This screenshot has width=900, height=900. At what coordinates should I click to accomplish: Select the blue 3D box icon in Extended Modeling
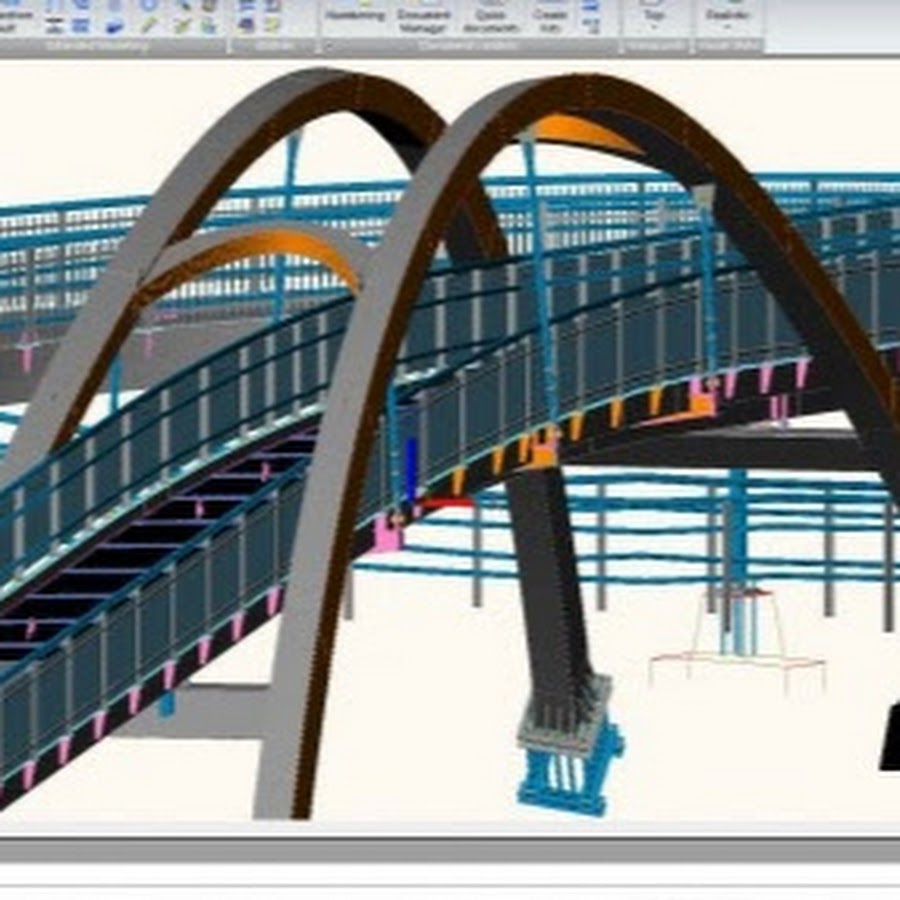pyautogui.click(x=115, y=25)
